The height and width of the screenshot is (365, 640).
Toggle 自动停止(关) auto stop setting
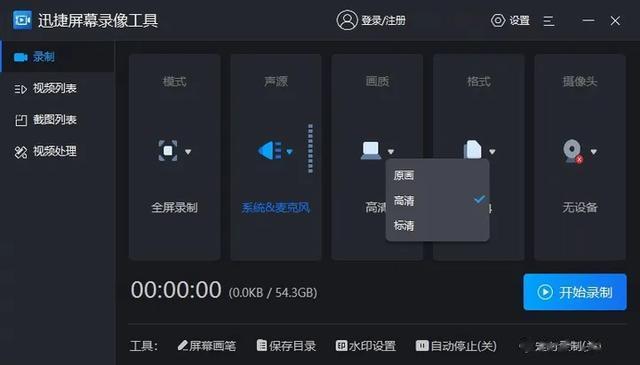[x=456, y=346]
